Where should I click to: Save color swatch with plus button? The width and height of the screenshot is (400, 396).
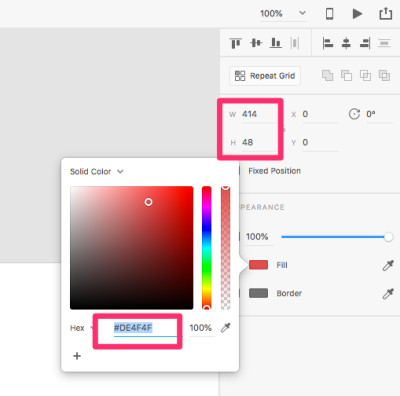coord(77,356)
